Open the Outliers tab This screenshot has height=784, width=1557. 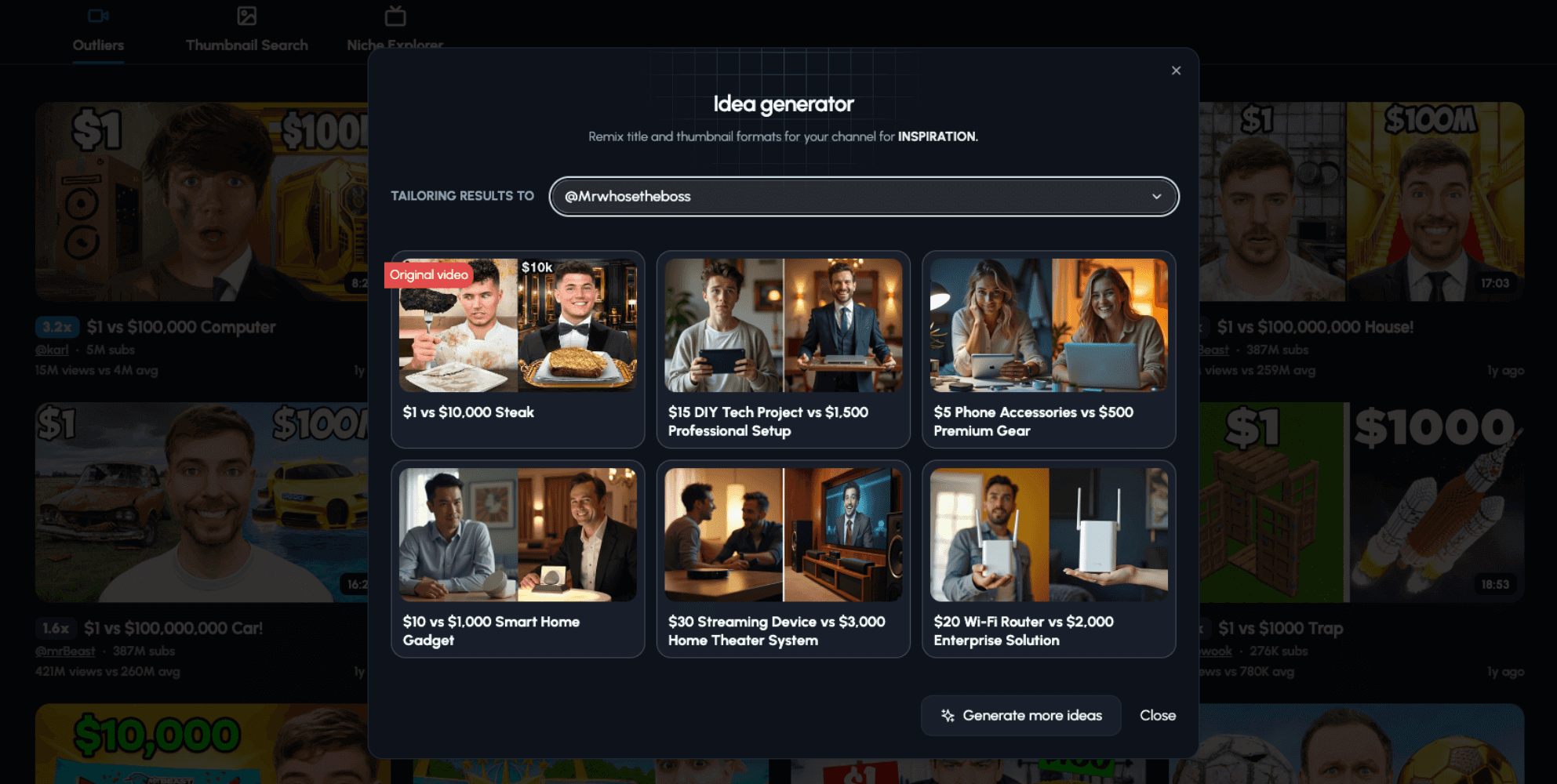click(x=98, y=45)
